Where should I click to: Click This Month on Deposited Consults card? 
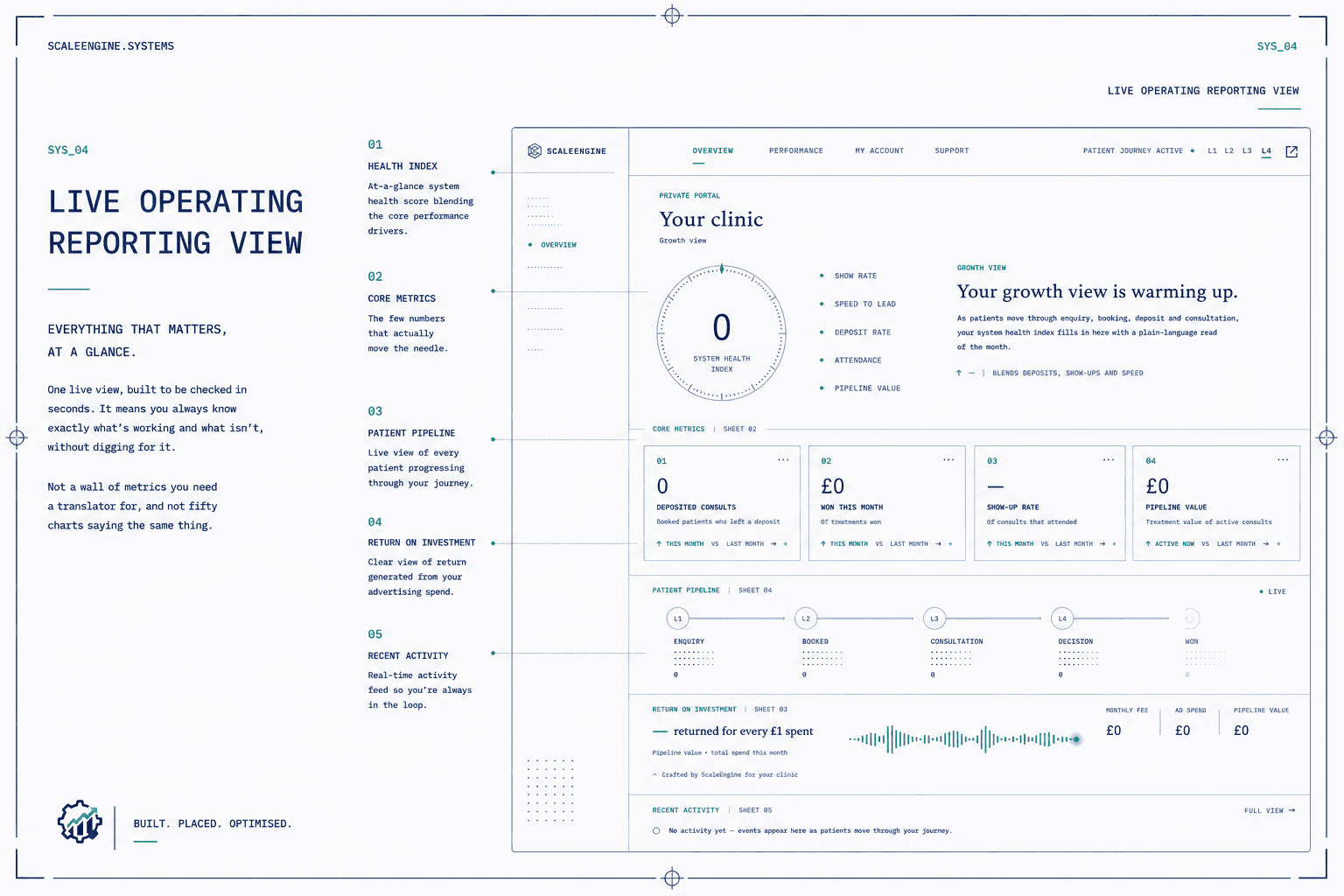[x=684, y=544]
